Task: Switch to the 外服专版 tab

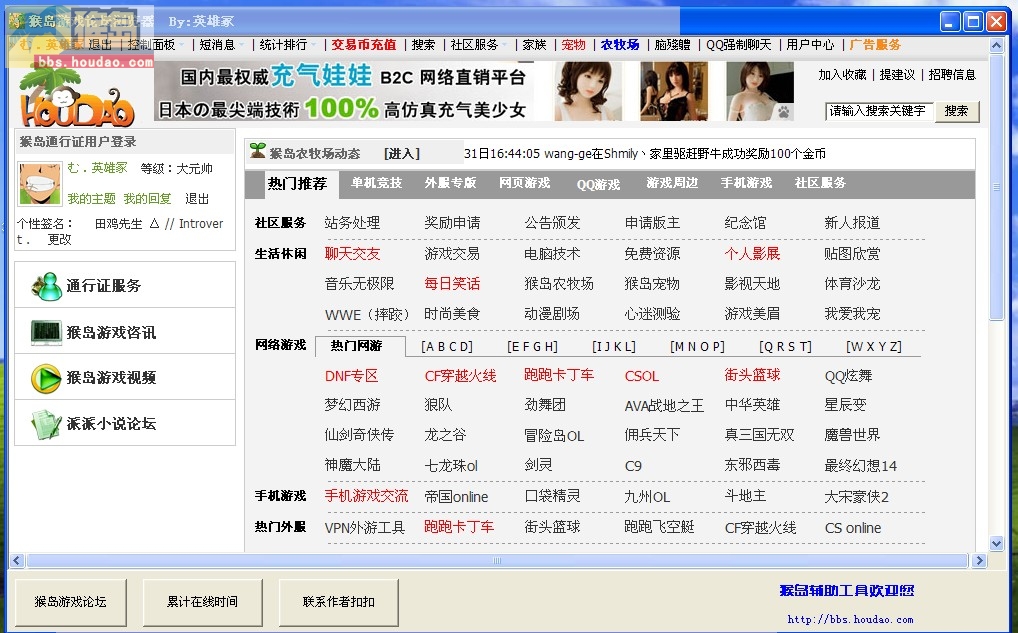Action: click(x=451, y=183)
